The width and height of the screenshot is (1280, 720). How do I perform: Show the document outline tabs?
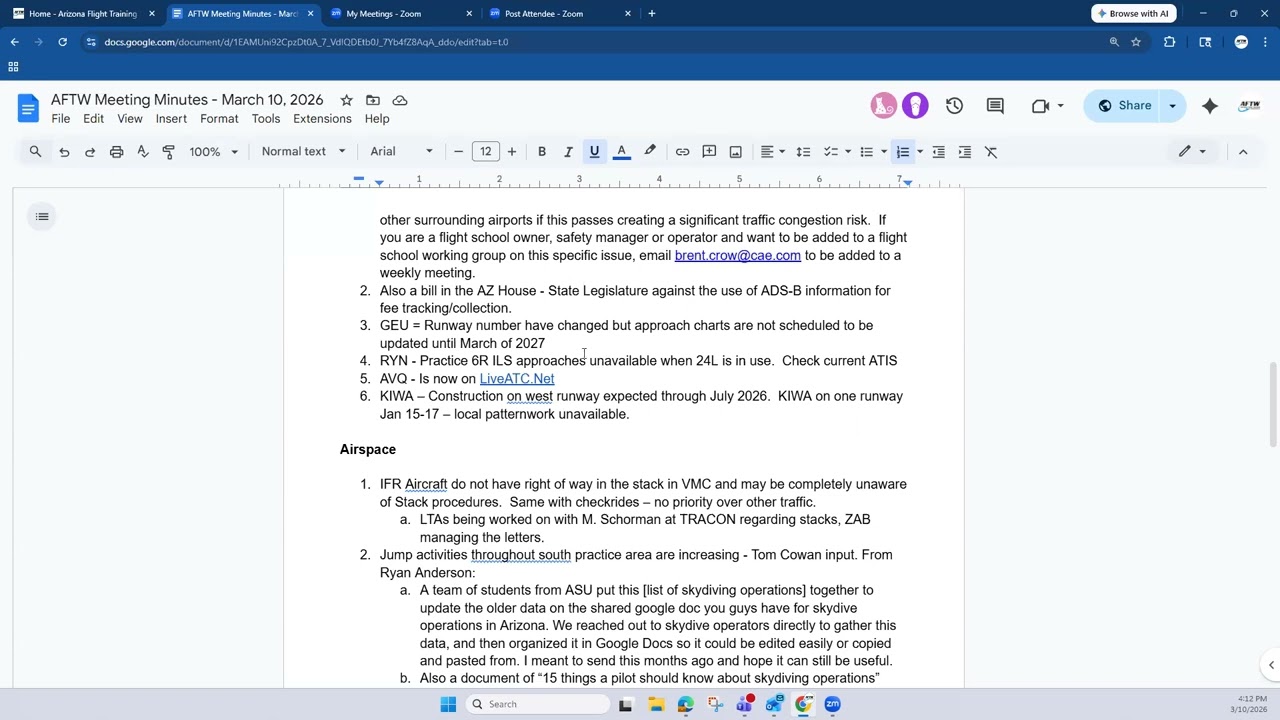(x=42, y=217)
